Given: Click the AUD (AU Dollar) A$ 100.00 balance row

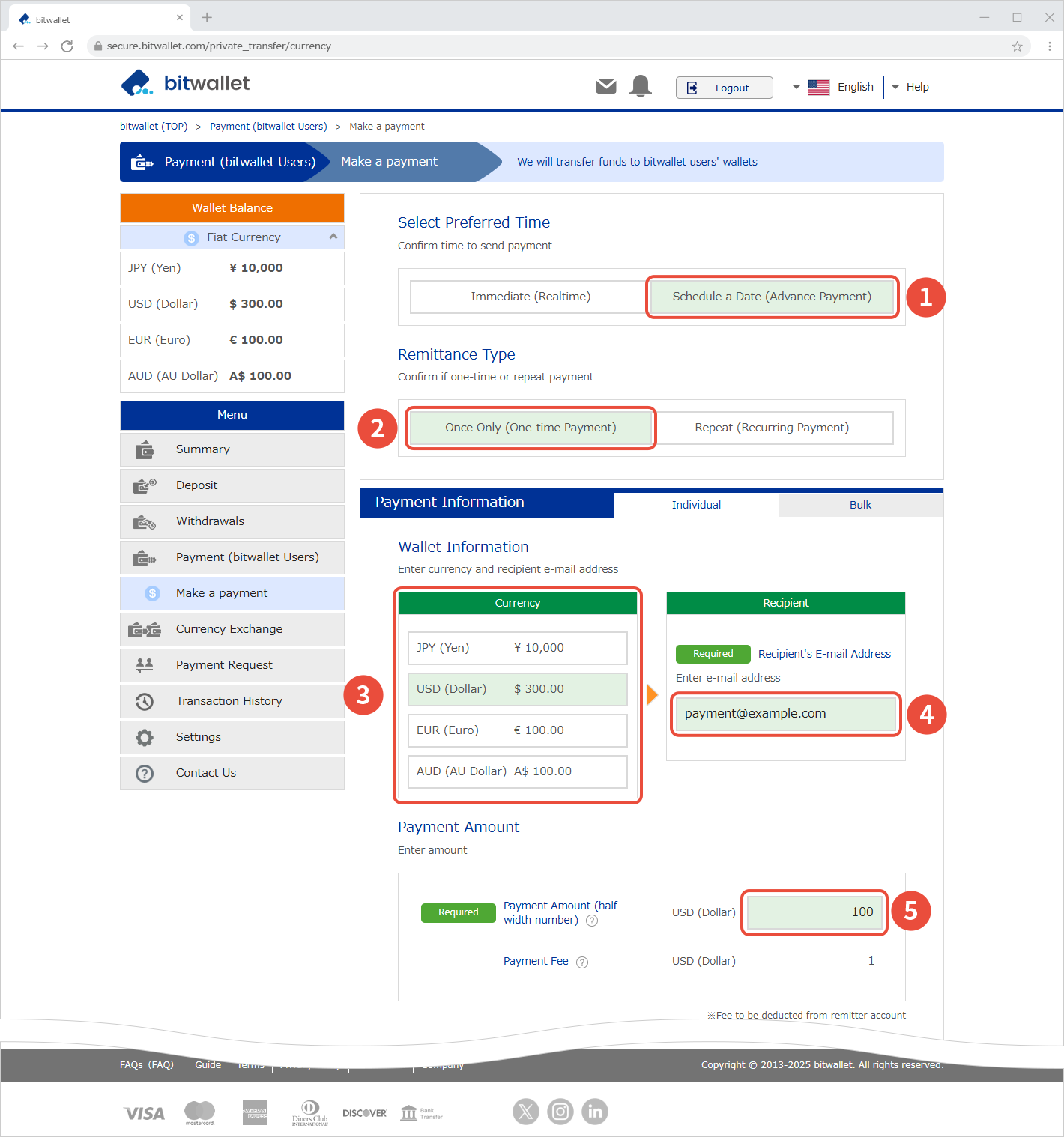Looking at the screenshot, I should click(232, 376).
